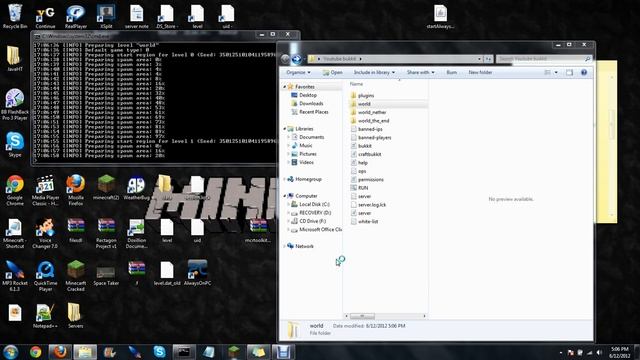Launch Minecraft Cracked desktop icon

pos(76,276)
